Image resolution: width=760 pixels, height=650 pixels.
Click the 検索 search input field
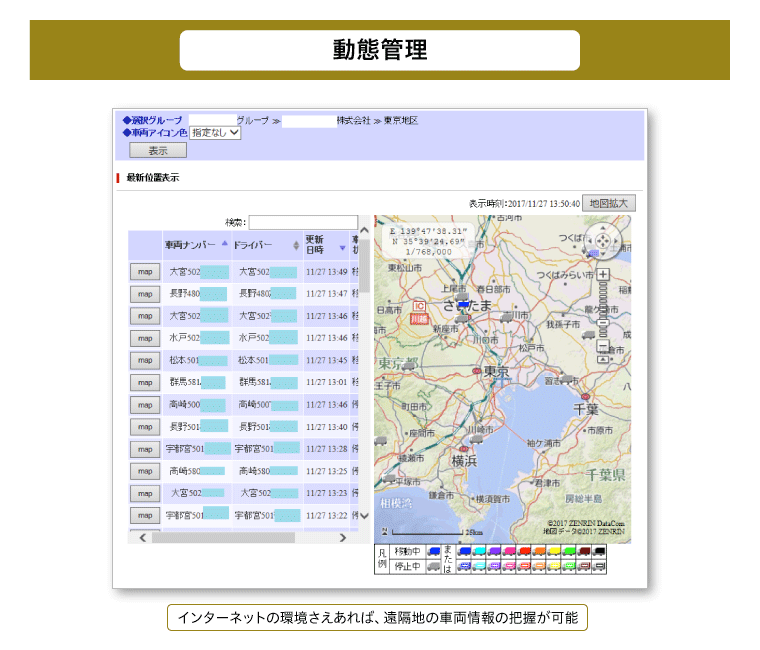303,222
